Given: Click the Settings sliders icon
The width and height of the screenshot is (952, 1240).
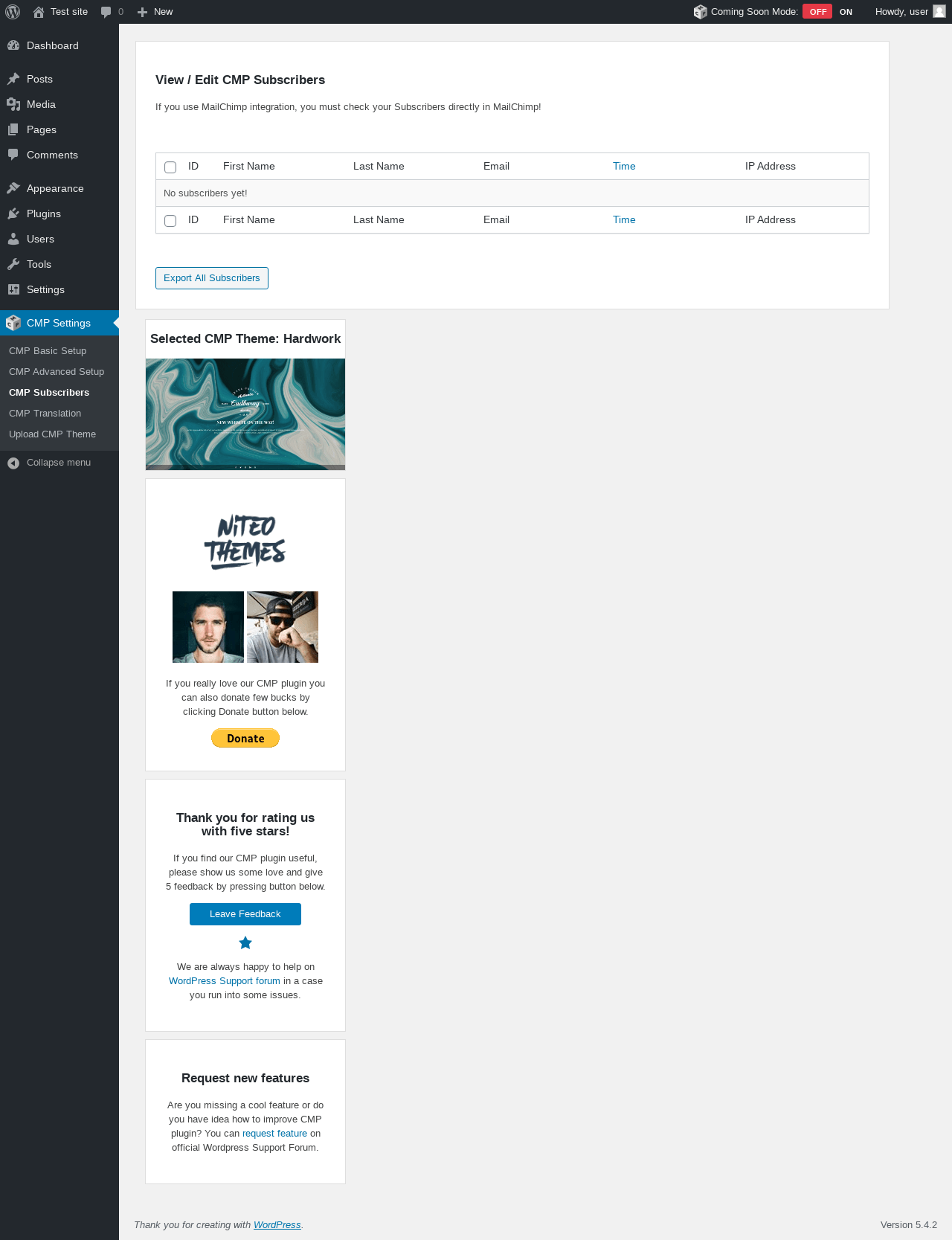Looking at the screenshot, I should coord(13,289).
